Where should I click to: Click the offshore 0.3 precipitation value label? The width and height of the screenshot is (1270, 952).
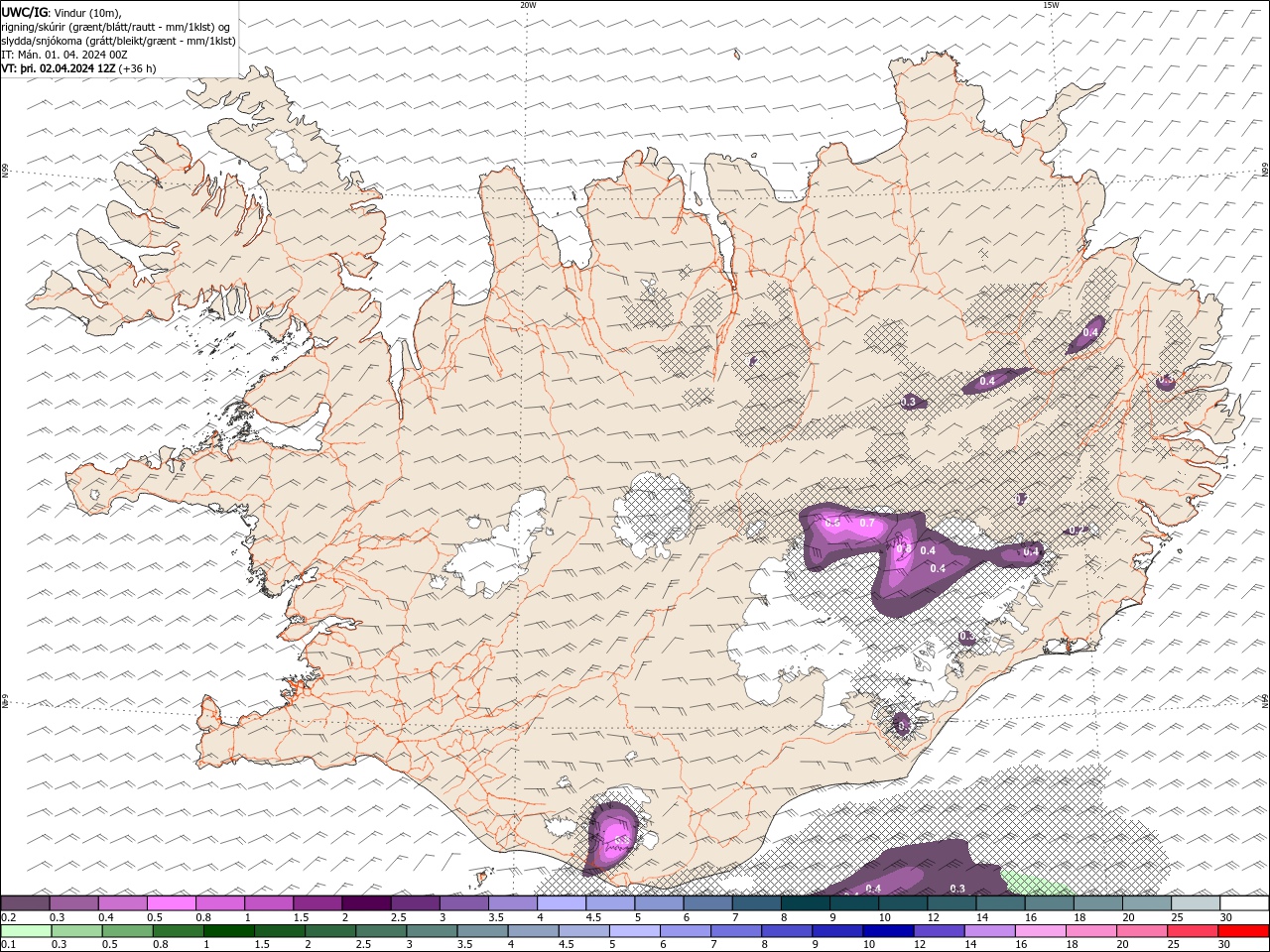point(957,889)
